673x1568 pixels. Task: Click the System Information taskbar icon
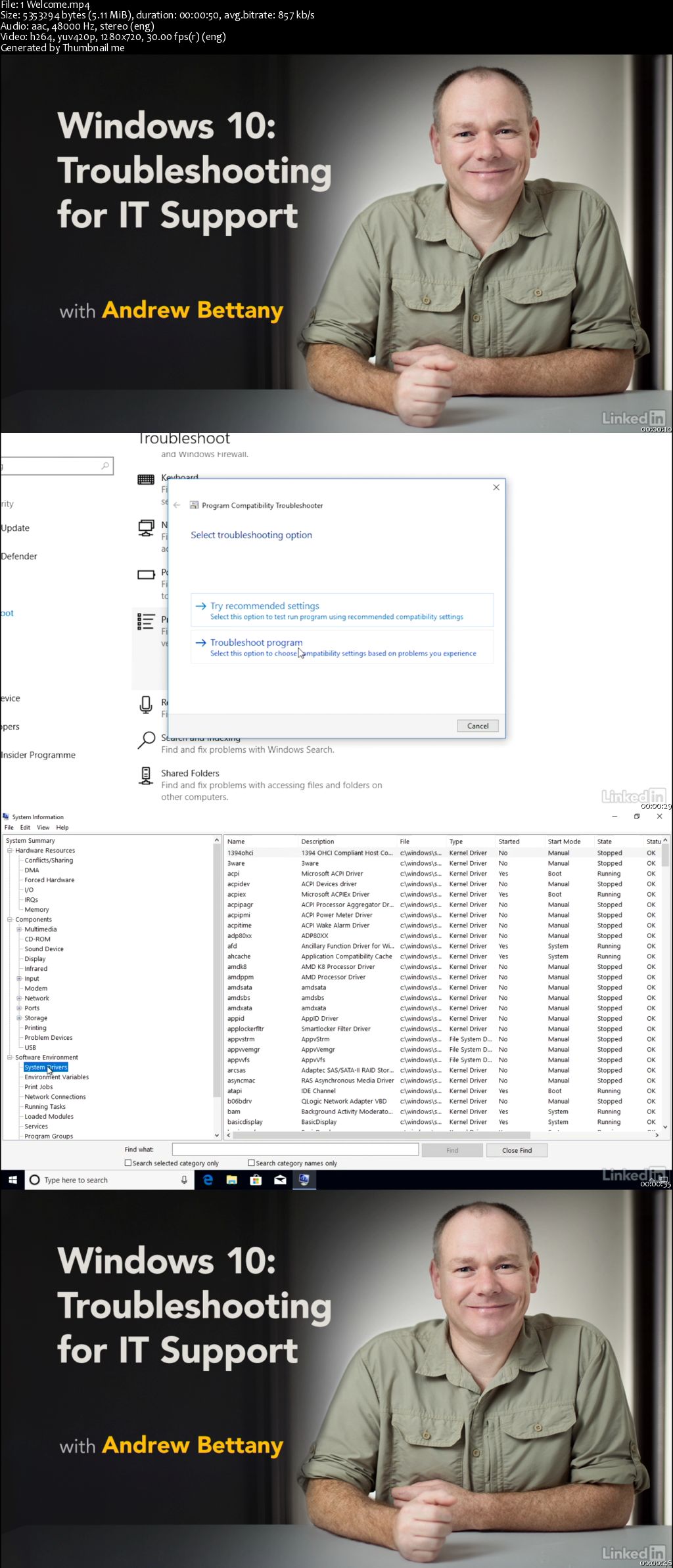click(304, 1179)
